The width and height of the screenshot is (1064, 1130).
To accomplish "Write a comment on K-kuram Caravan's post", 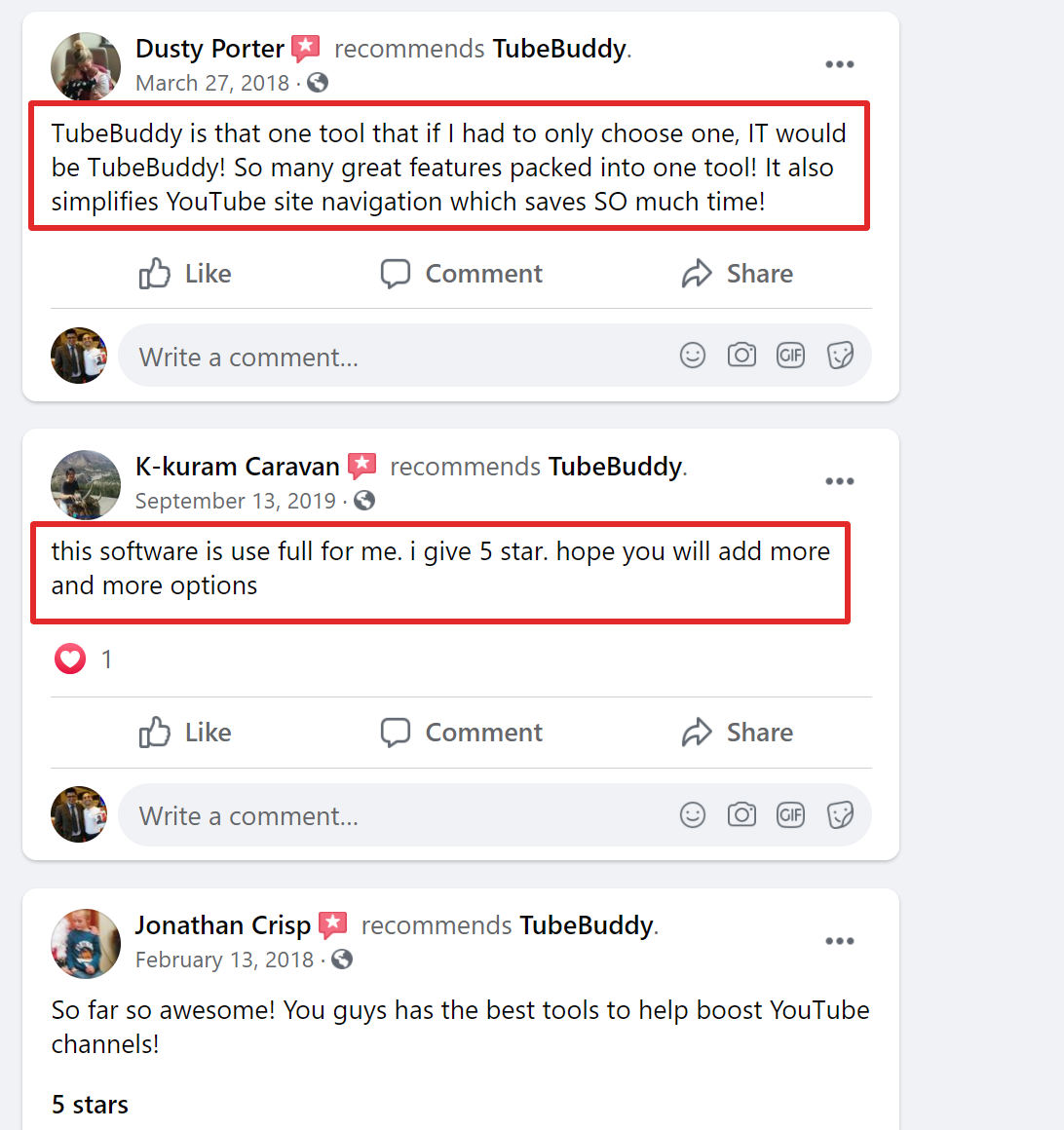I will click(x=390, y=815).
